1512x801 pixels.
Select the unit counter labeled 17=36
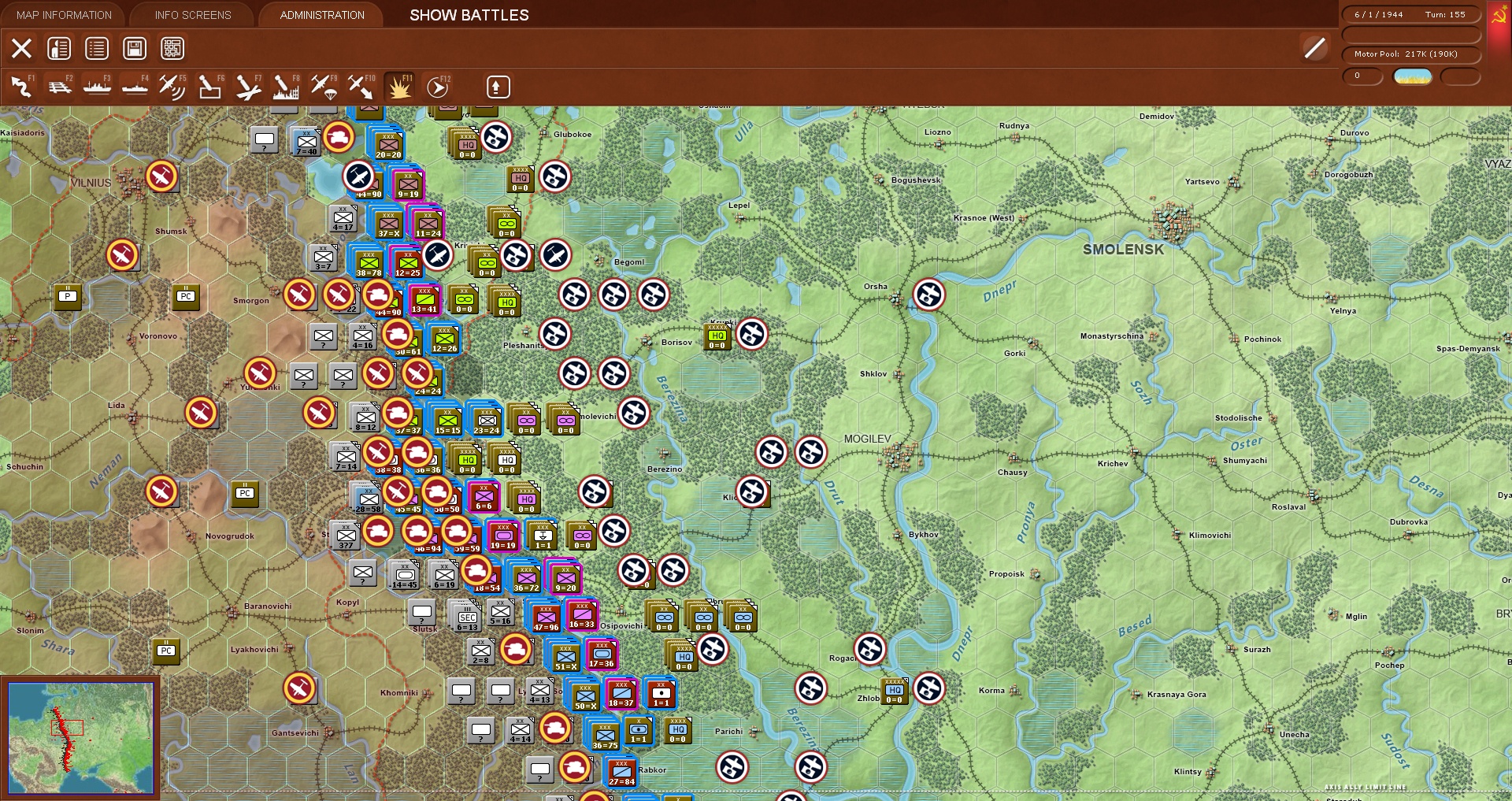602,655
